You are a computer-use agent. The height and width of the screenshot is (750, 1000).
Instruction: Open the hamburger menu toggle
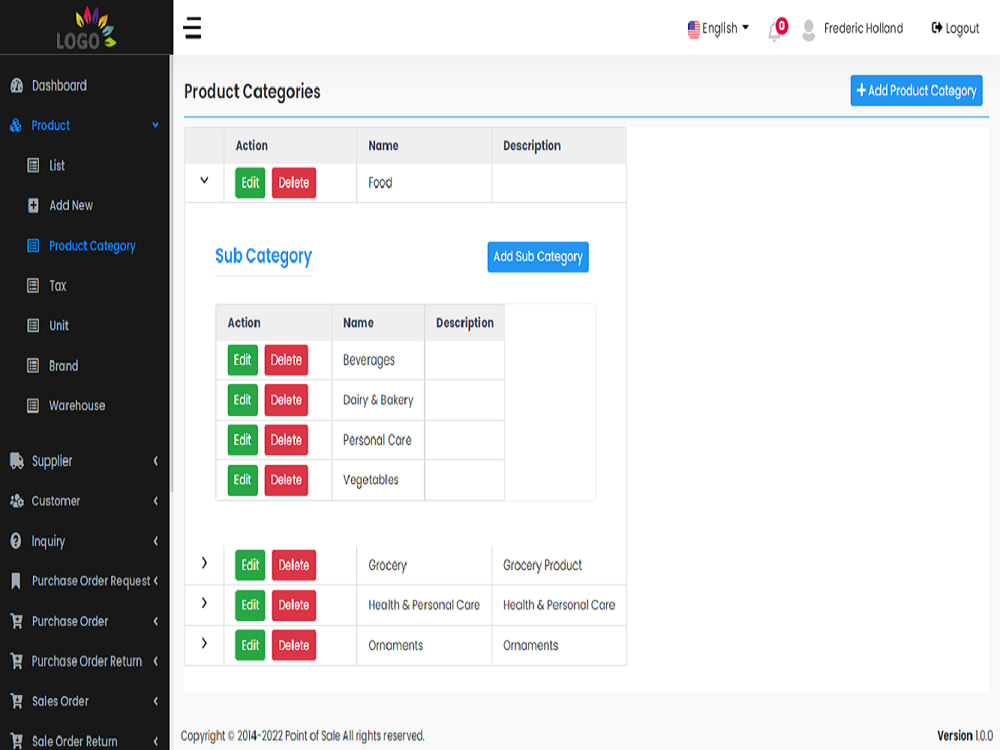click(x=192, y=28)
